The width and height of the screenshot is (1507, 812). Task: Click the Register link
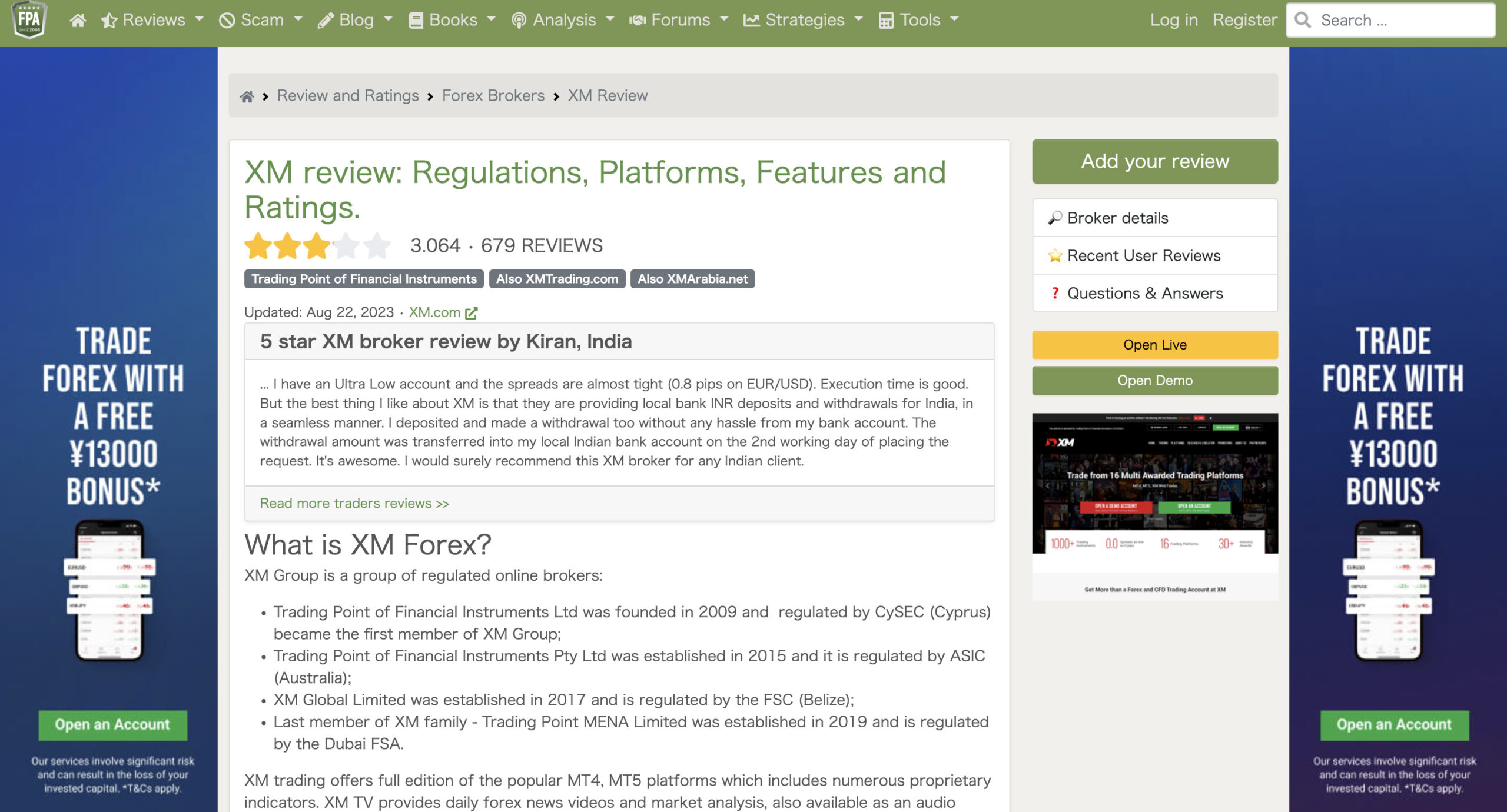(x=1244, y=20)
